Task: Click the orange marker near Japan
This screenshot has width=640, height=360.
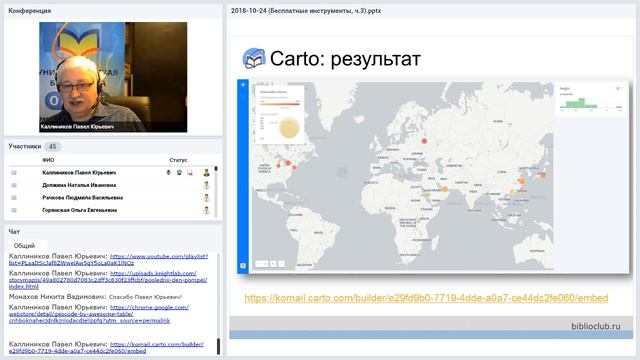Action: point(543,175)
